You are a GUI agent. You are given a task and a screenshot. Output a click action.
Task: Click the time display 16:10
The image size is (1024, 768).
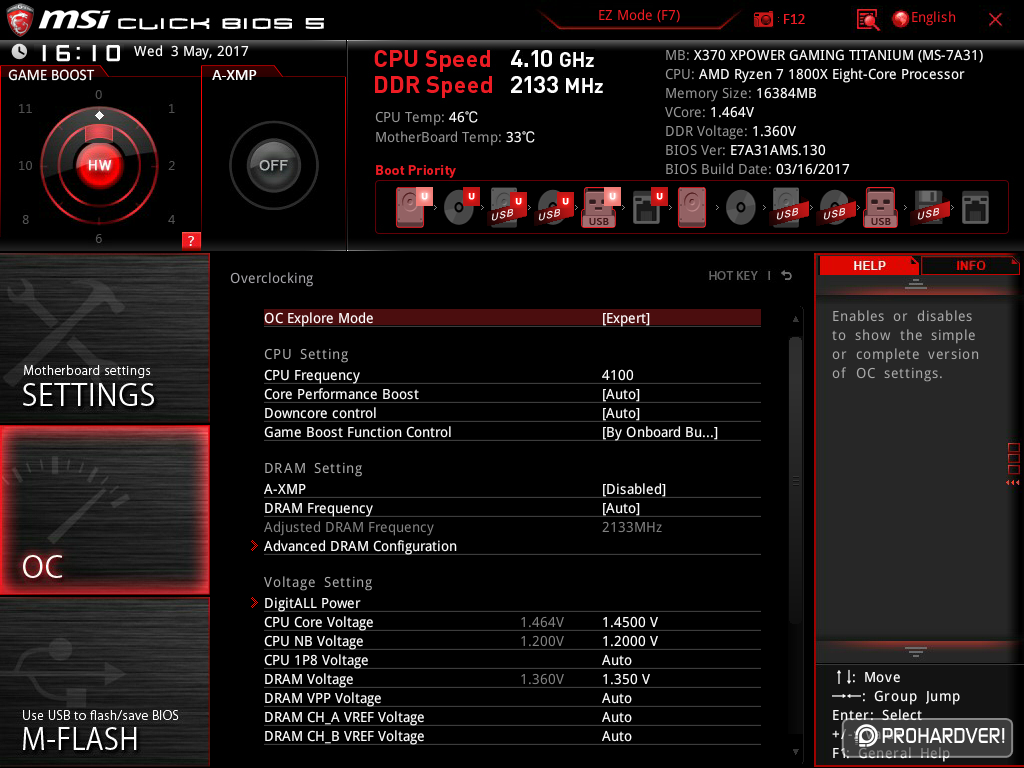point(80,52)
